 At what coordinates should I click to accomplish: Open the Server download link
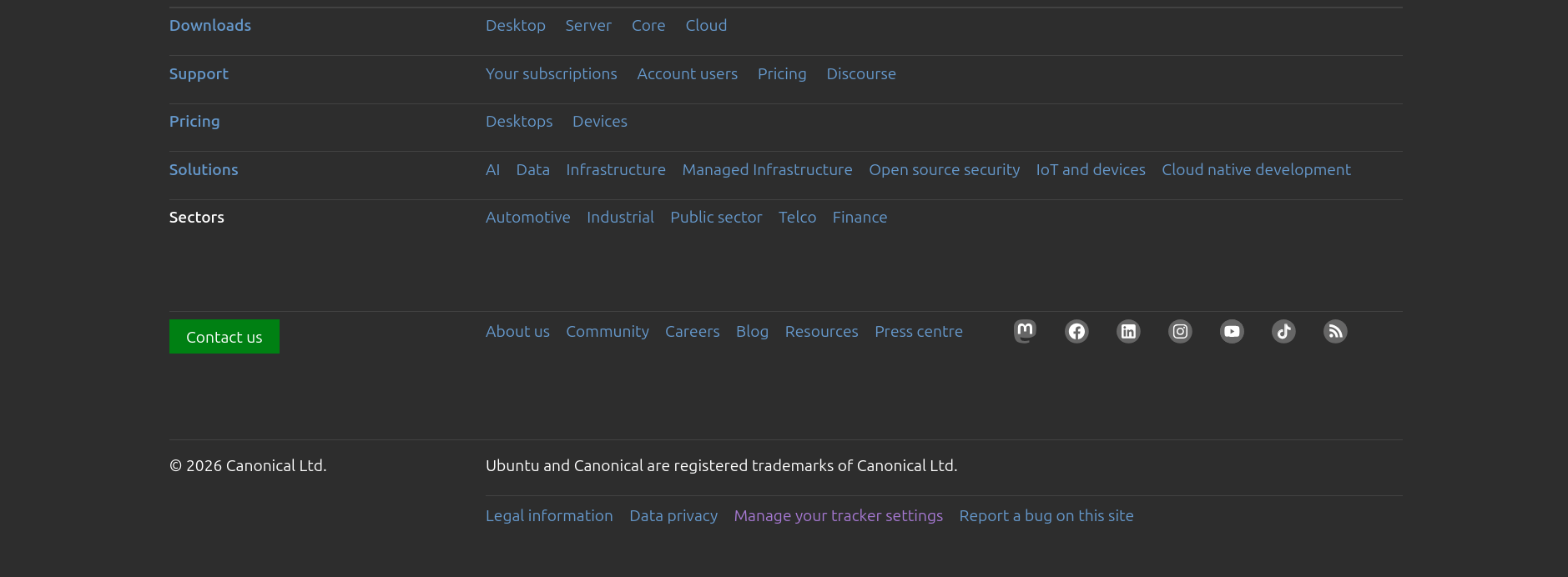588,26
